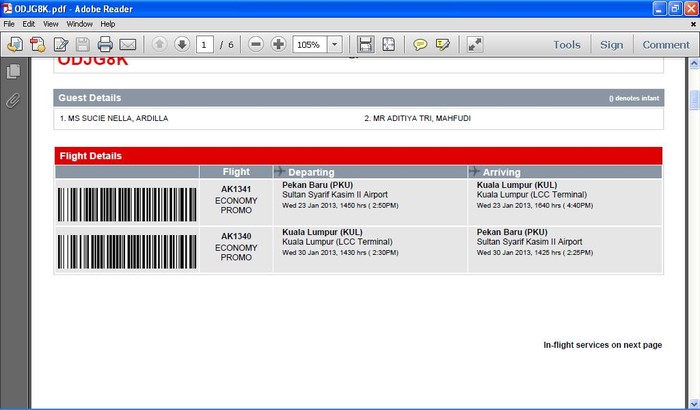Click the Save file floppy icon

point(83,44)
